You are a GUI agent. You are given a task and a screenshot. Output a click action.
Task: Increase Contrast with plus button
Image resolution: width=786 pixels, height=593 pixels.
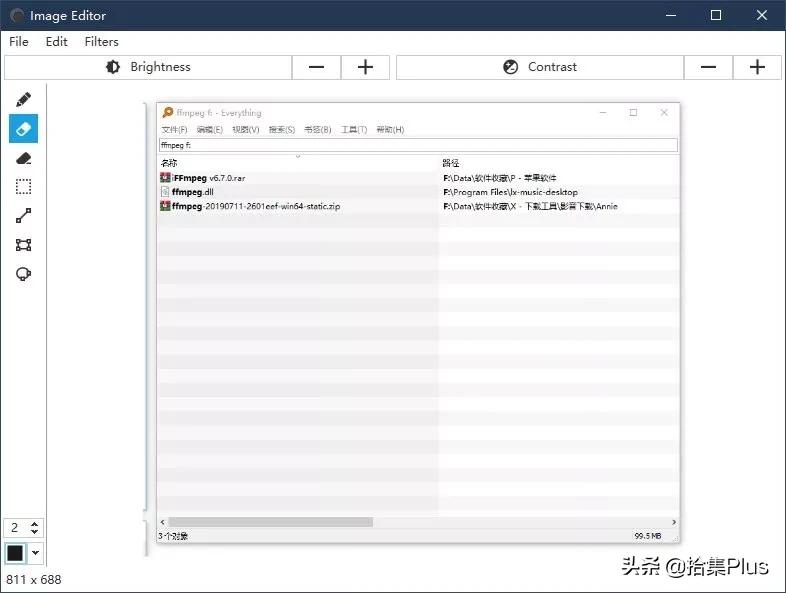pos(757,67)
